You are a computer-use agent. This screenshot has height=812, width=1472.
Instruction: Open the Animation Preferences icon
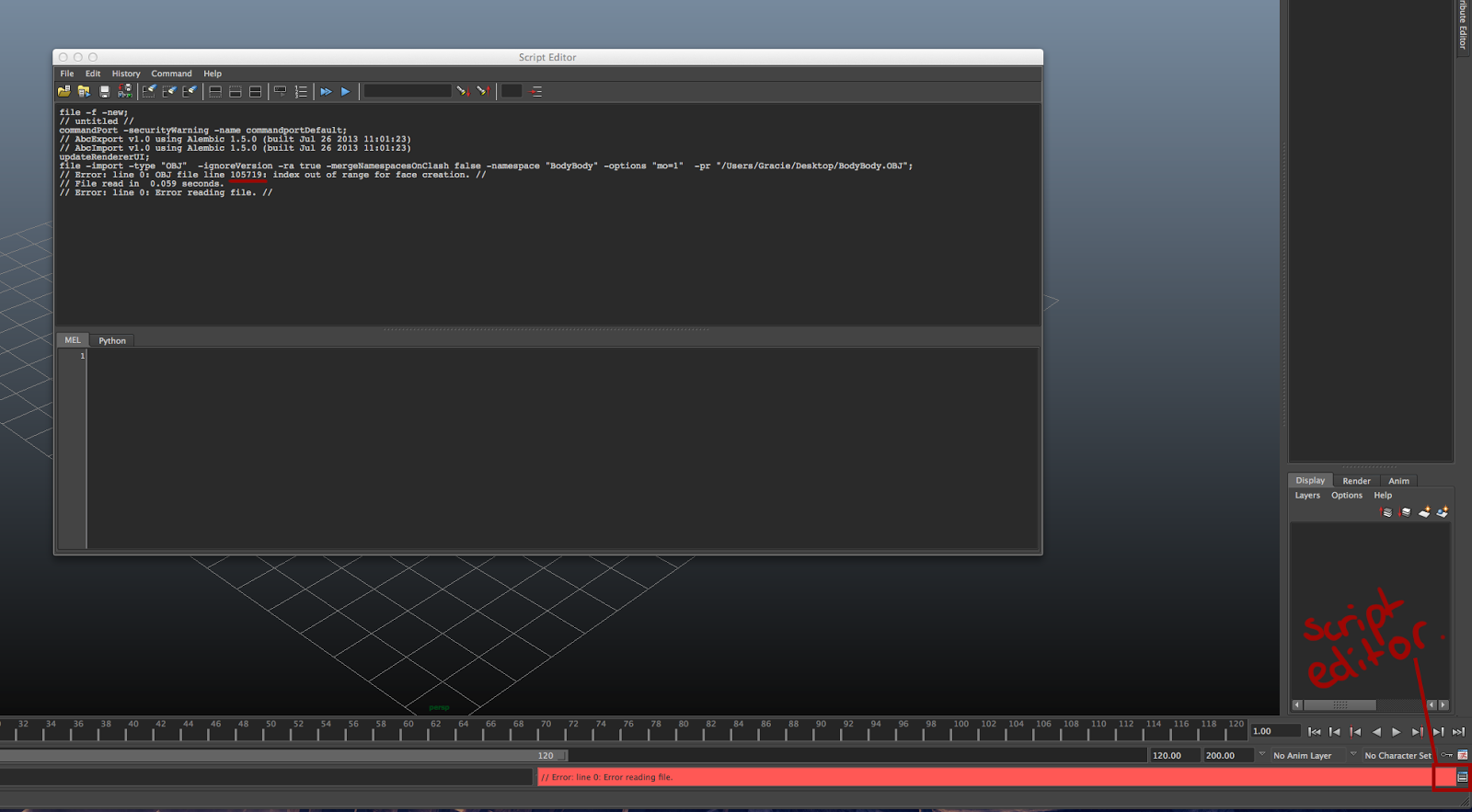coord(1462,755)
